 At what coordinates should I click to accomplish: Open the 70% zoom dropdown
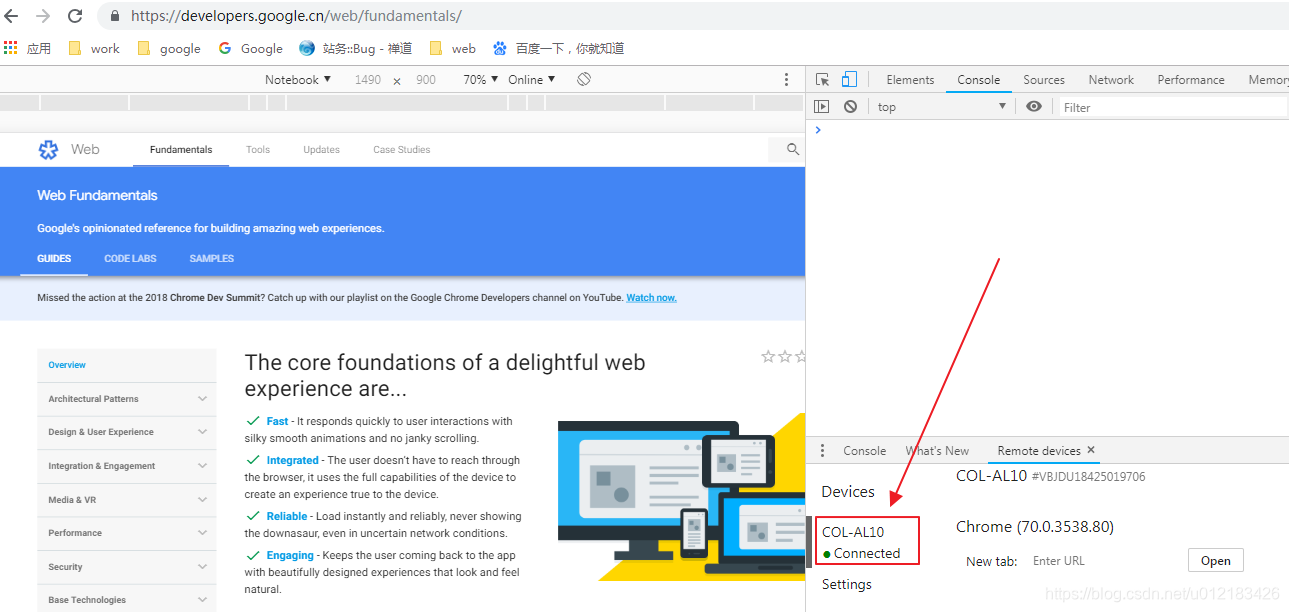pyautogui.click(x=480, y=80)
